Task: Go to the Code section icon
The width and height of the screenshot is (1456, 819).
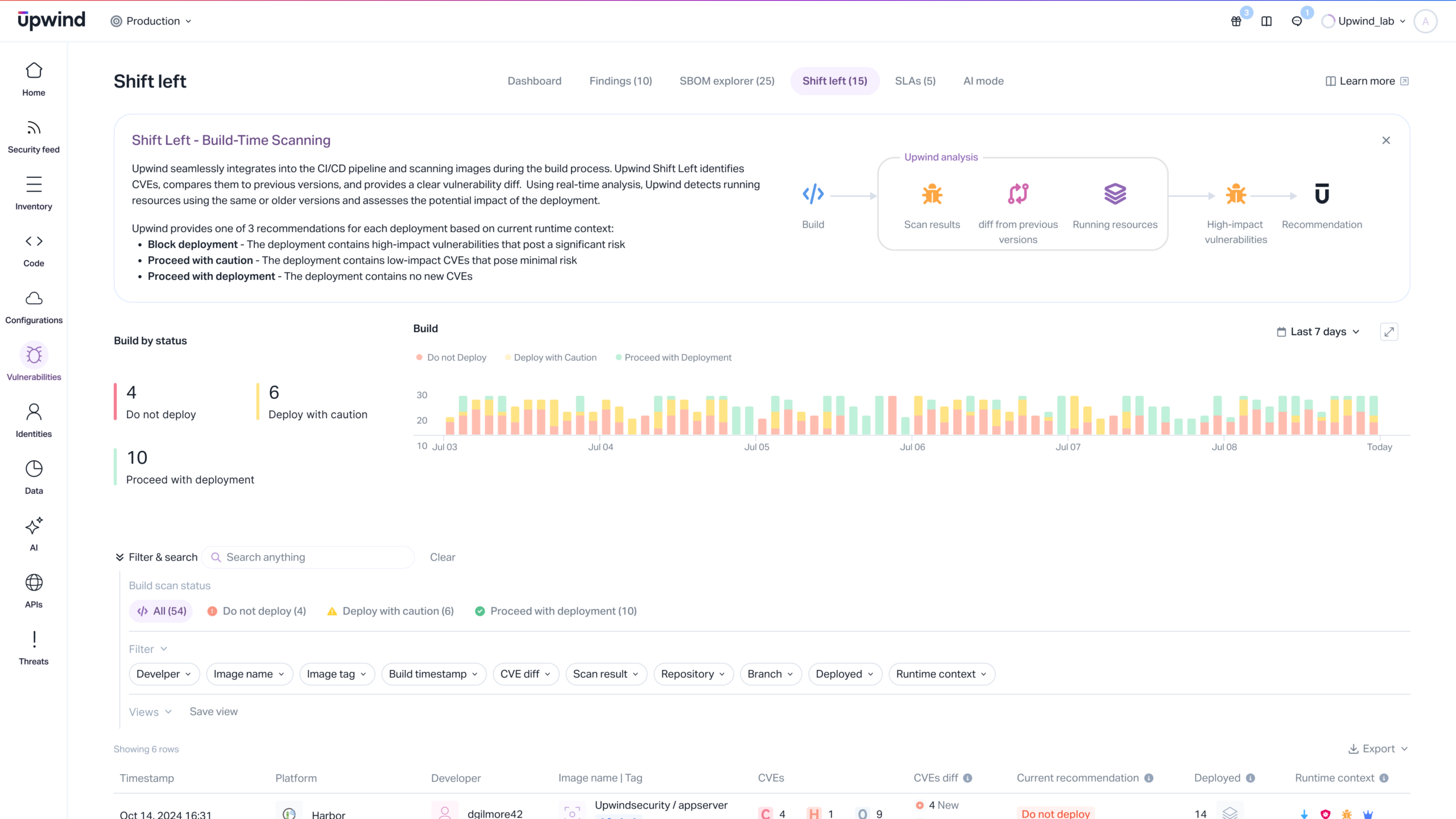Action: pos(34,242)
